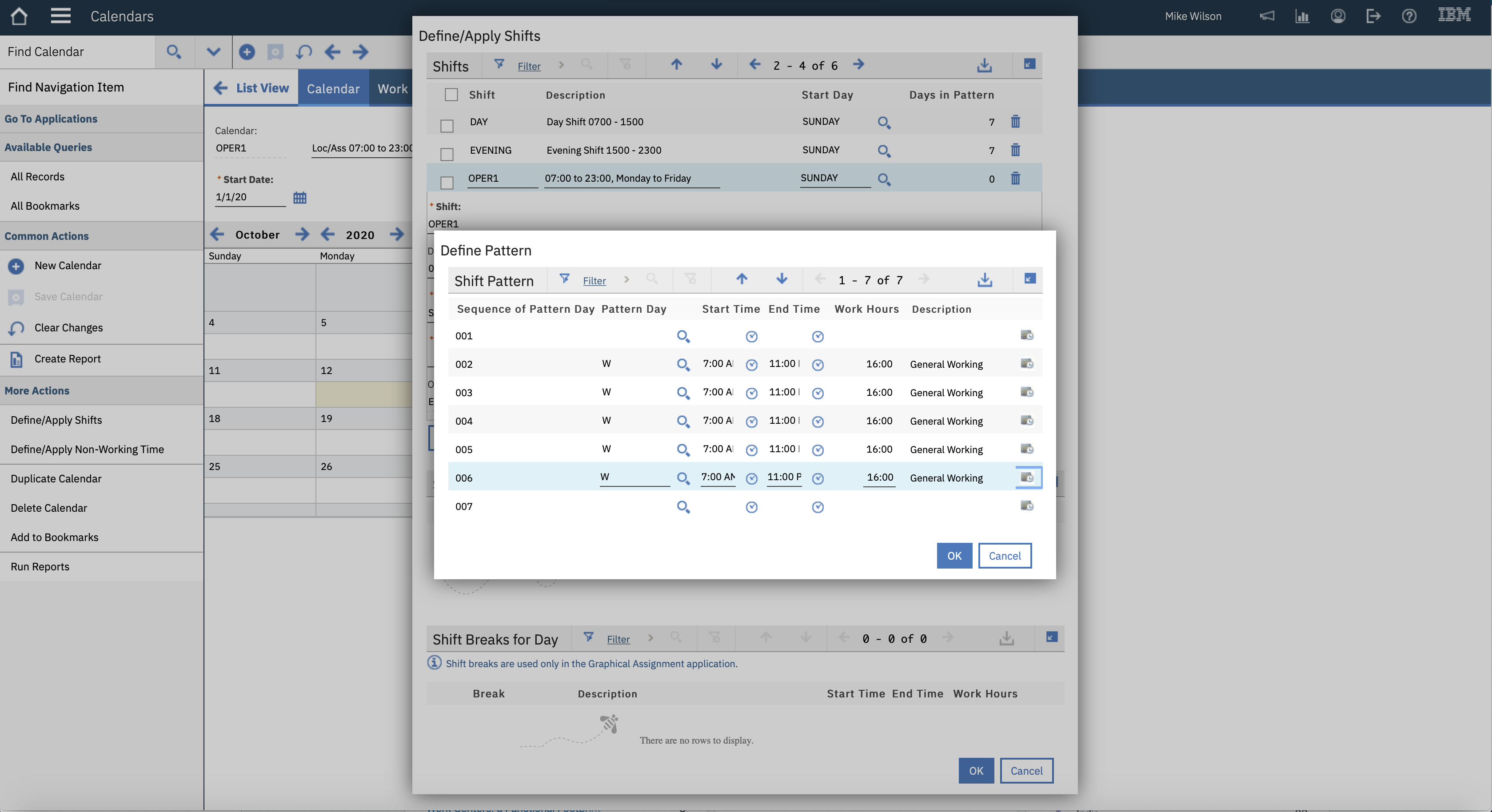Open Define/Apply Non-Working Time action
1492x812 pixels.
[x=87, y=450]
